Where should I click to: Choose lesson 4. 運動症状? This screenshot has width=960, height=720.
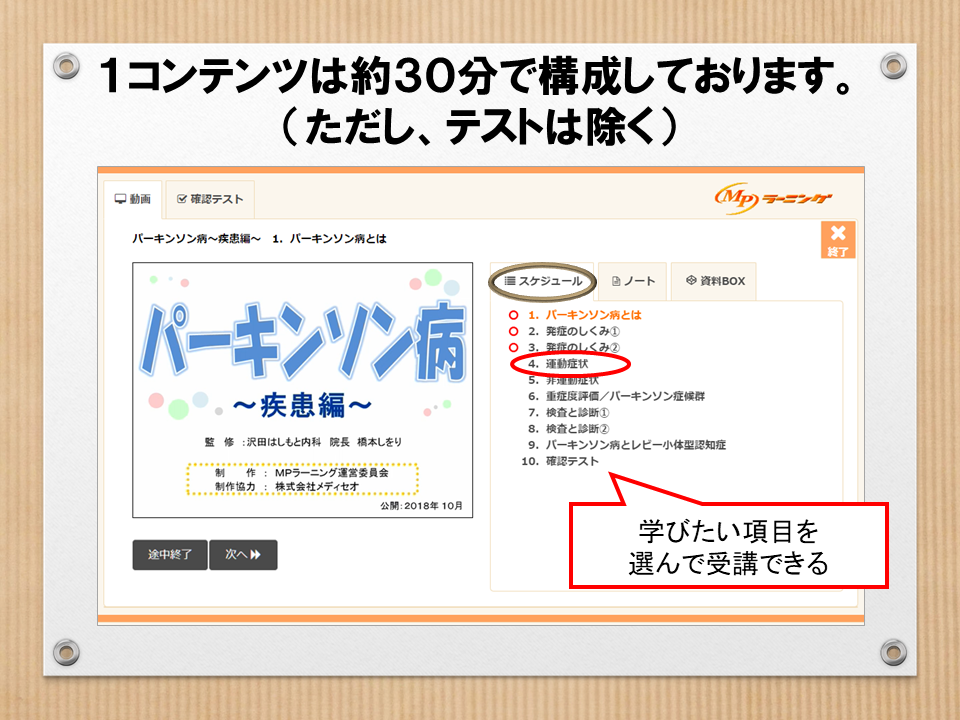point(567,364)
